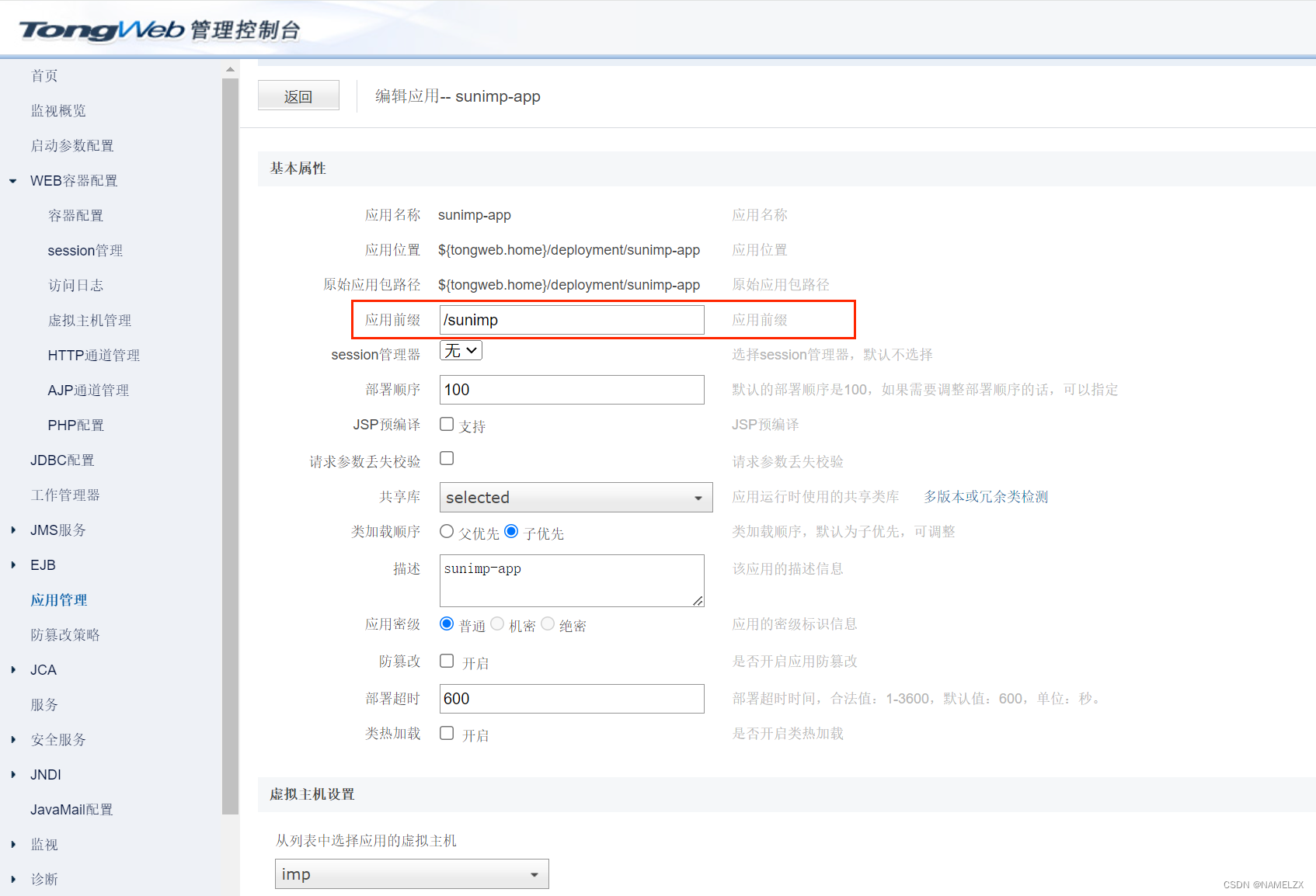Expand the JMS服务 menu arrow
Image resolution: width=1316 pixels, height=896 pixels.
pos(13,530)
